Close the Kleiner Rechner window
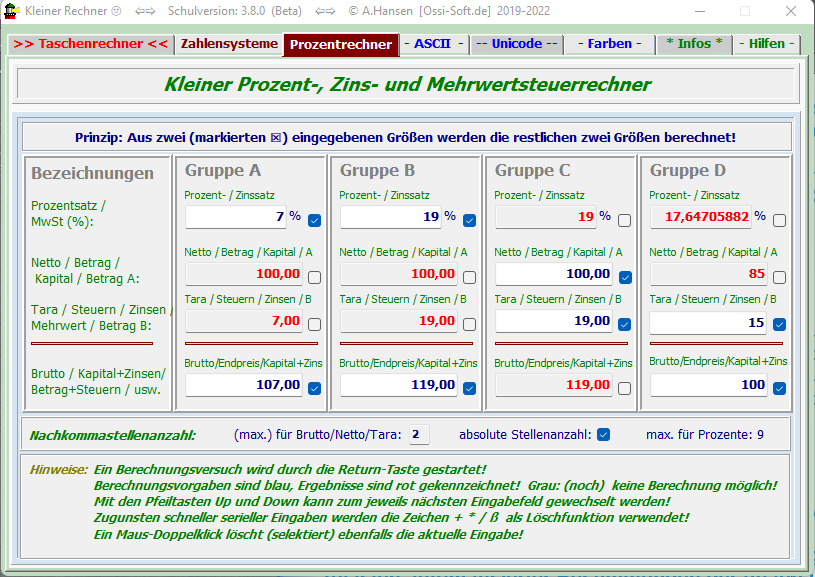The image size is (815, 577). [788, 11]
